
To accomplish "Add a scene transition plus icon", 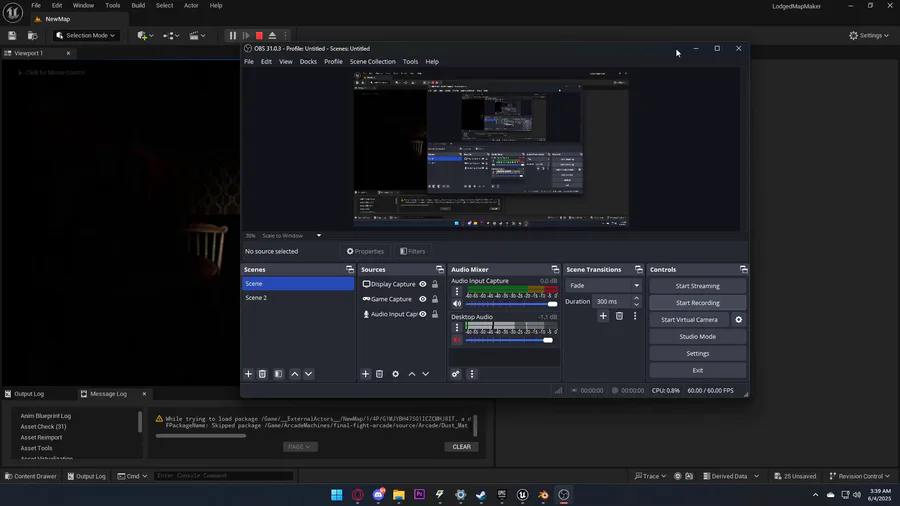I will (603, 316).
